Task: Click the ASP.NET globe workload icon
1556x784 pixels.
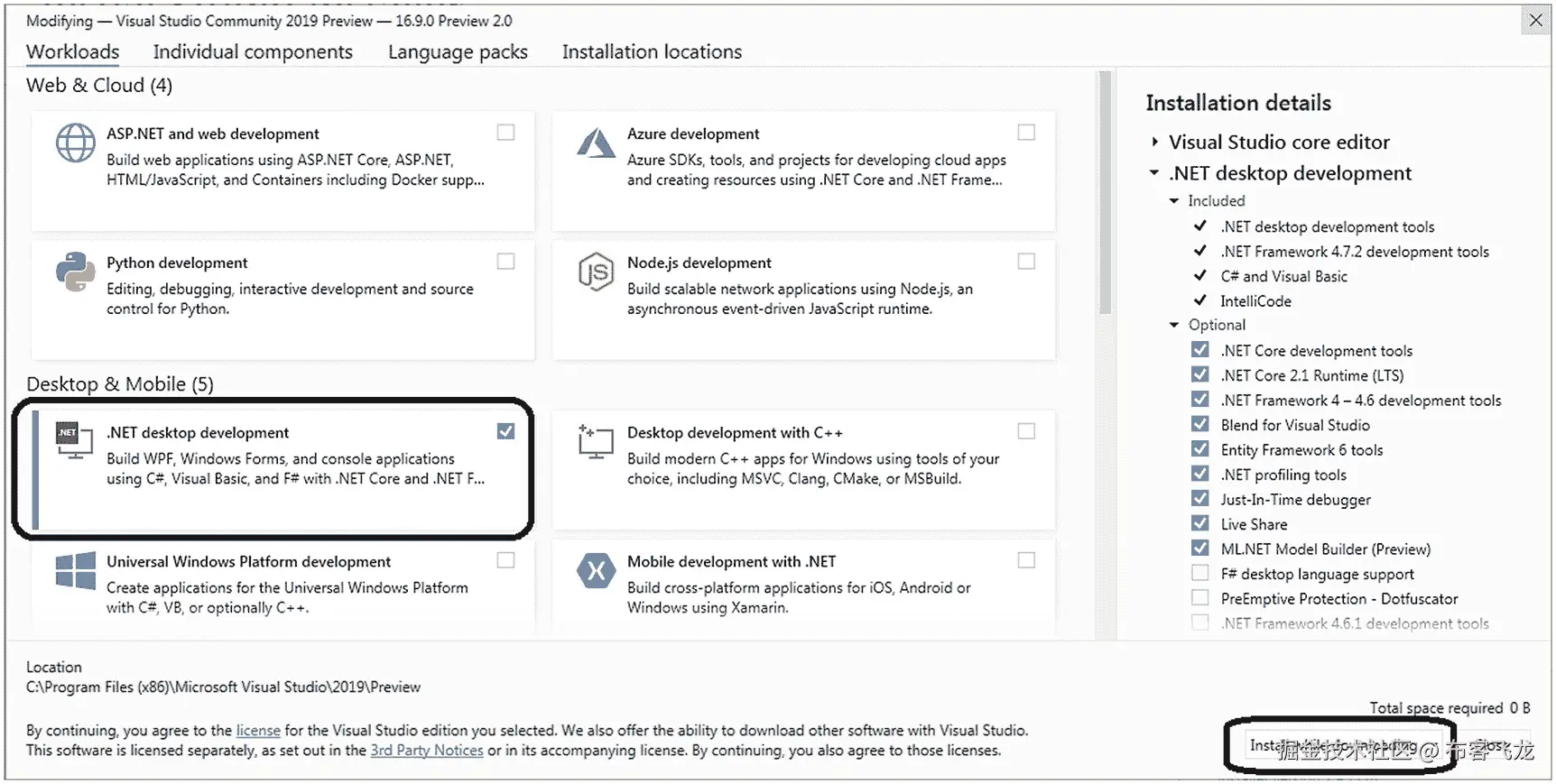Action: coord(75,143)
